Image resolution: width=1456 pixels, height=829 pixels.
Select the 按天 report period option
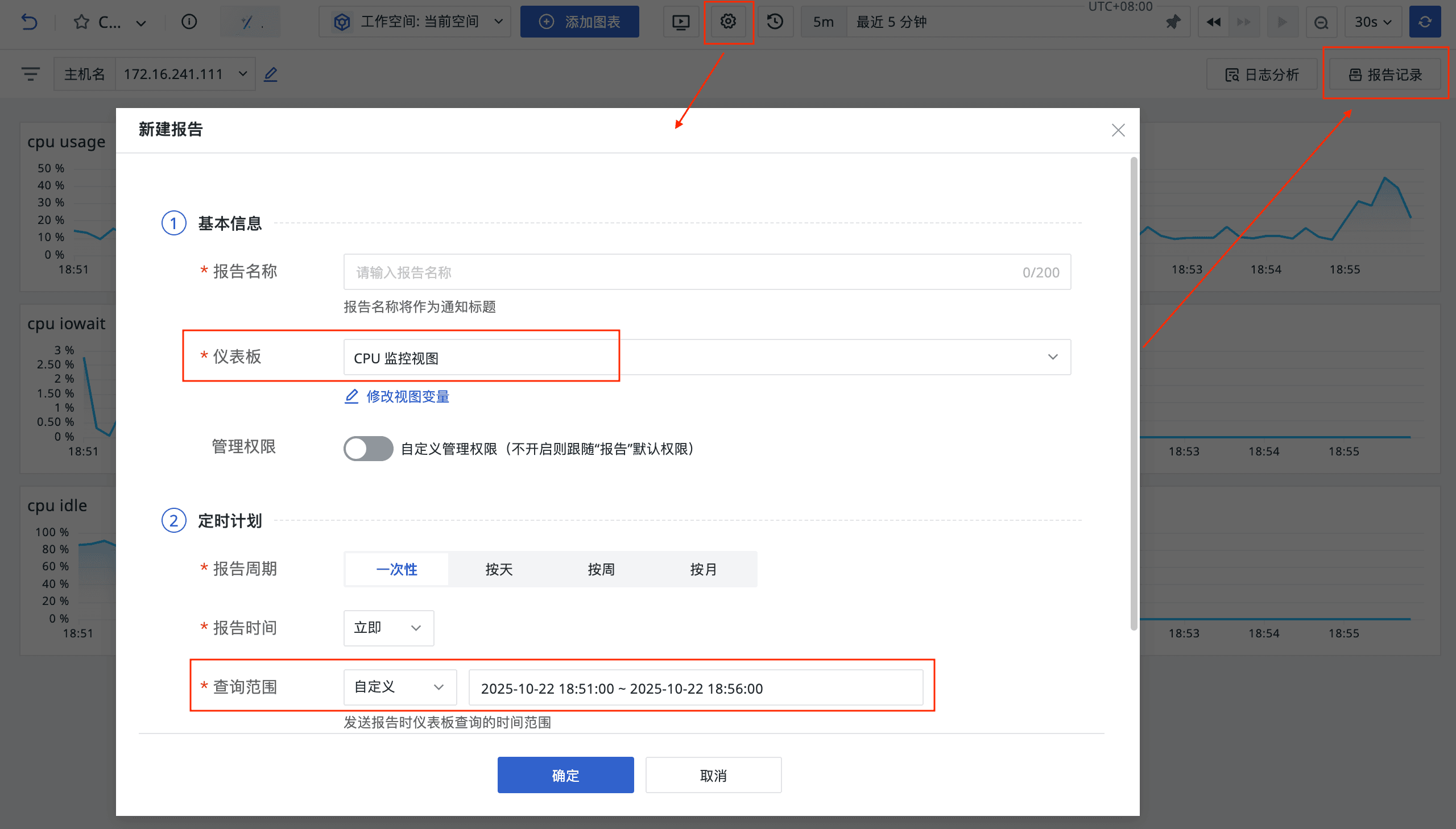pyautogui.click(x=499, y=569)
